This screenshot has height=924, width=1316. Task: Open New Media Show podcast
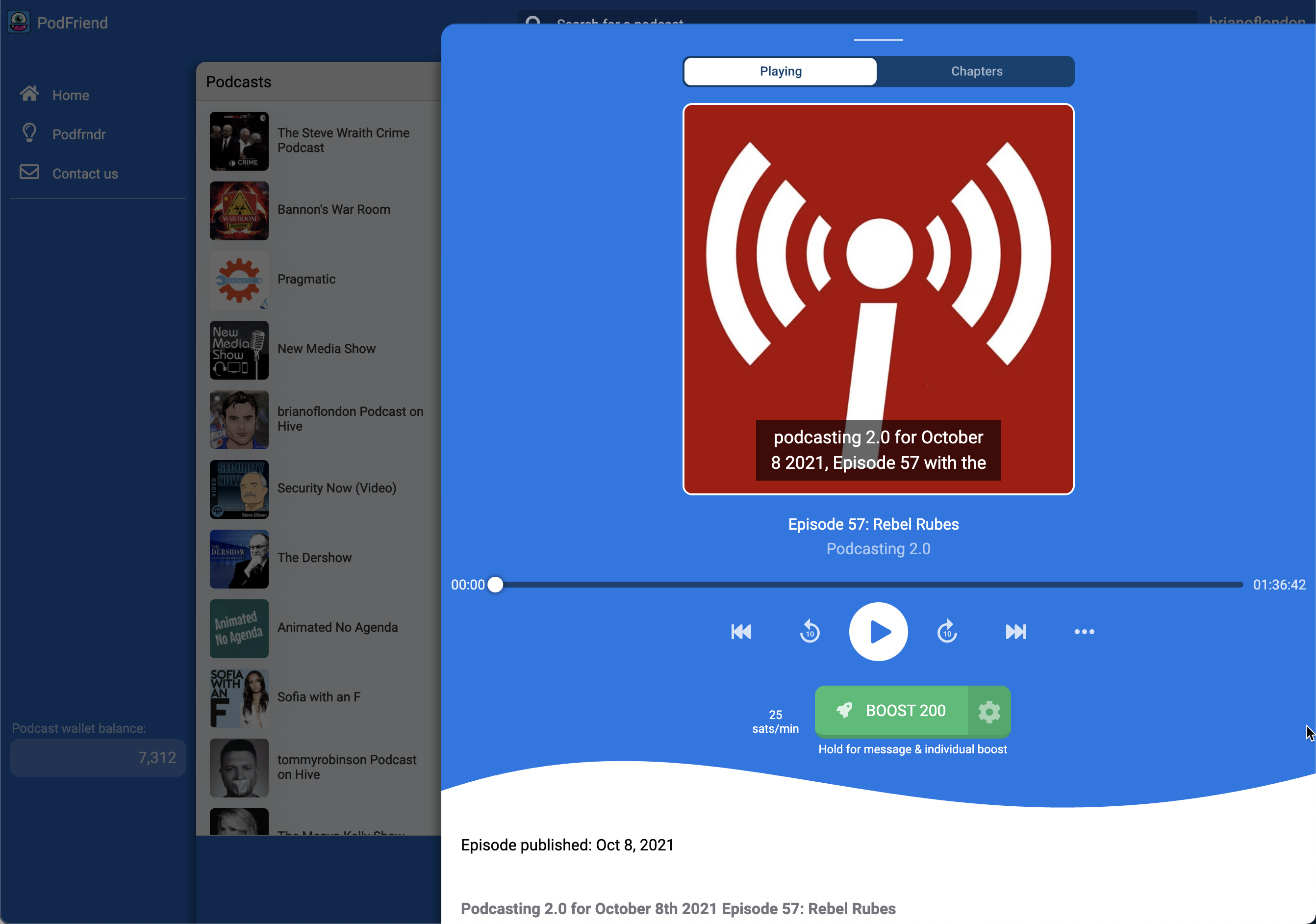326,349
